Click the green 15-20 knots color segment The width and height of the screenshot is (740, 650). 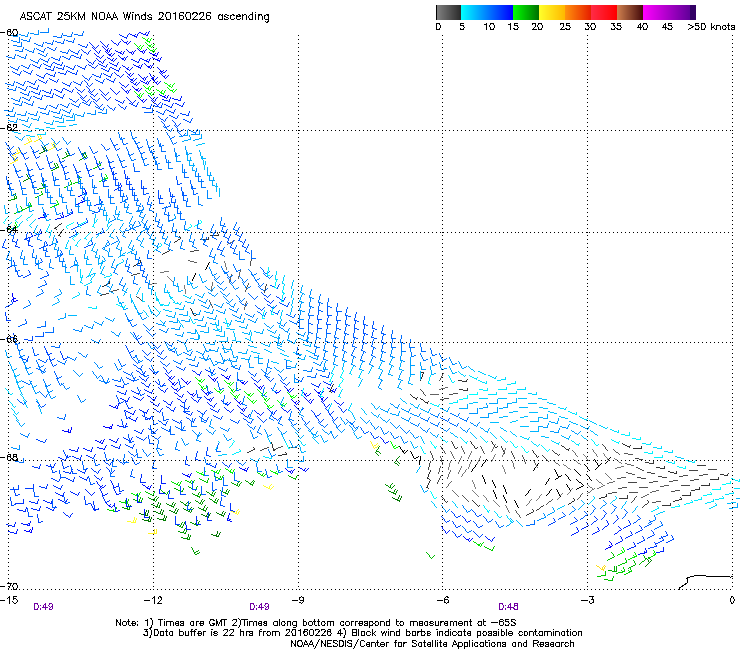click(526, 12)
